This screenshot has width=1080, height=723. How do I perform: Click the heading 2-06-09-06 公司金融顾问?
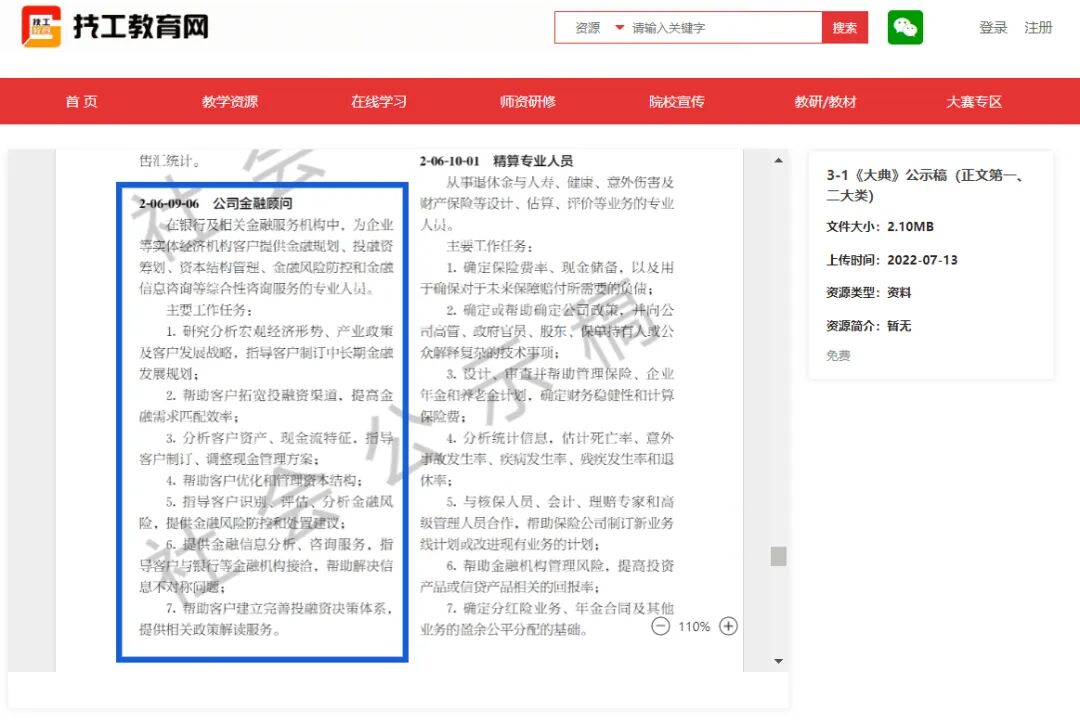(x=216, y=203)
